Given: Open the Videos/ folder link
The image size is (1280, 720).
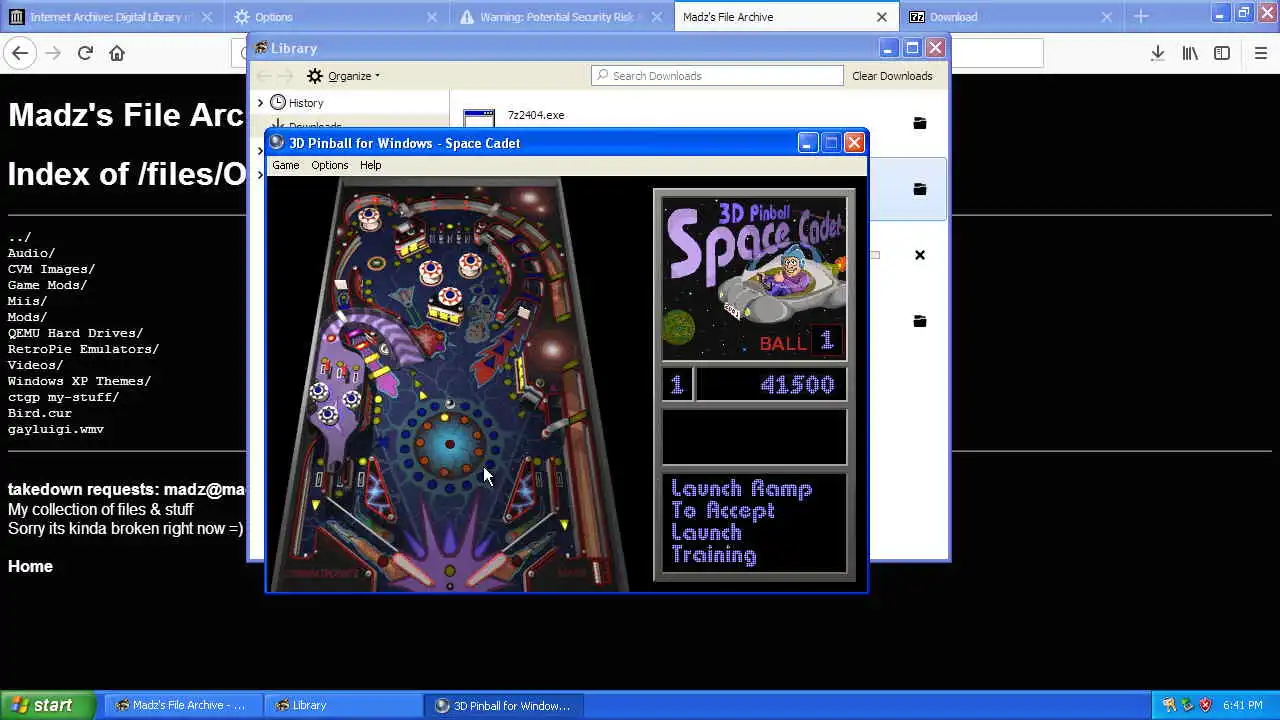Looking at the screenshot, I should [36, 365].
